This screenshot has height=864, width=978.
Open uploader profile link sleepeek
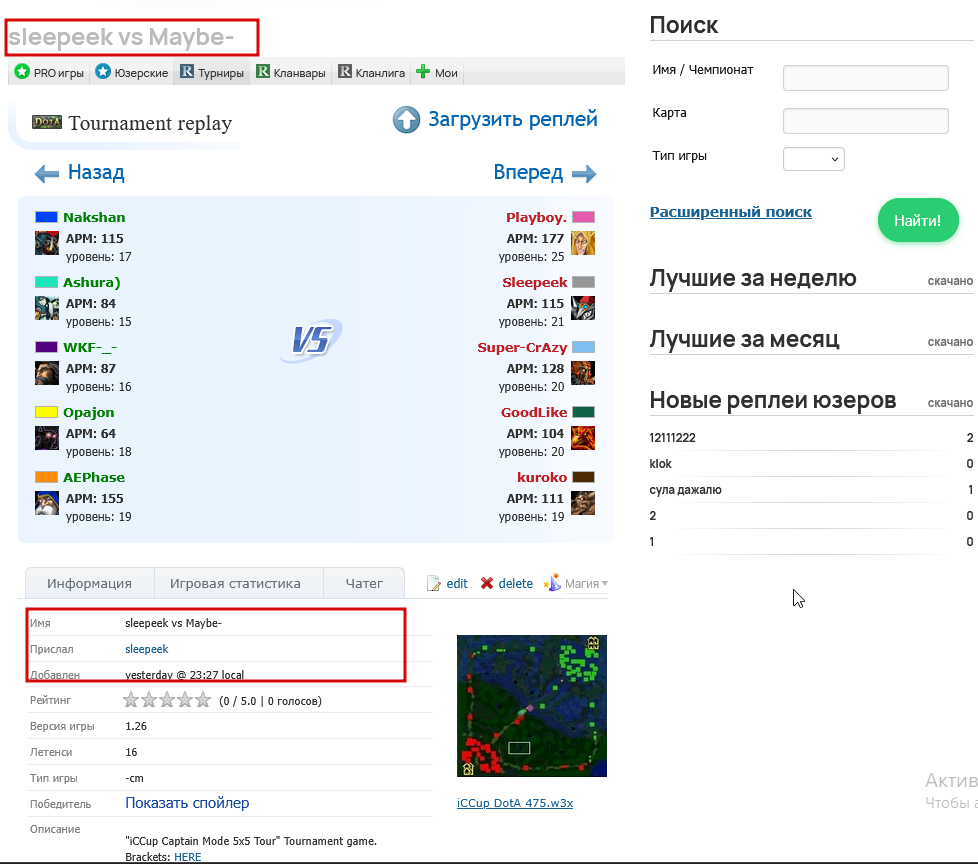tap(147, 649)
